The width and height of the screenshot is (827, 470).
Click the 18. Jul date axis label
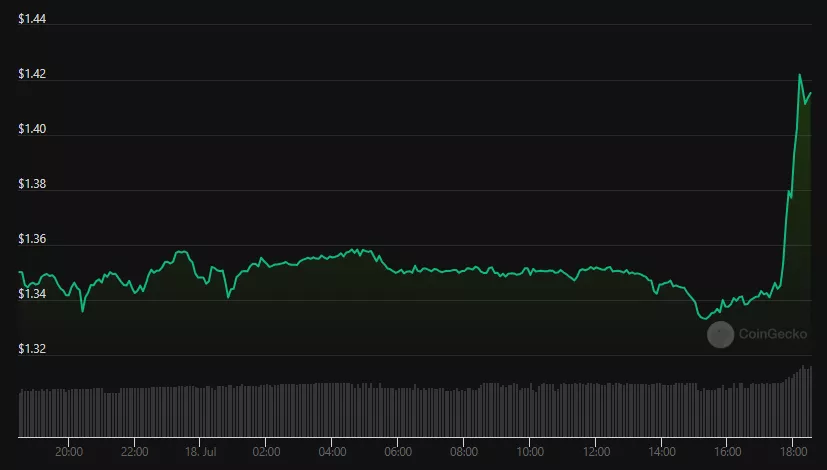pyautogui.click(x=200, y=452)
